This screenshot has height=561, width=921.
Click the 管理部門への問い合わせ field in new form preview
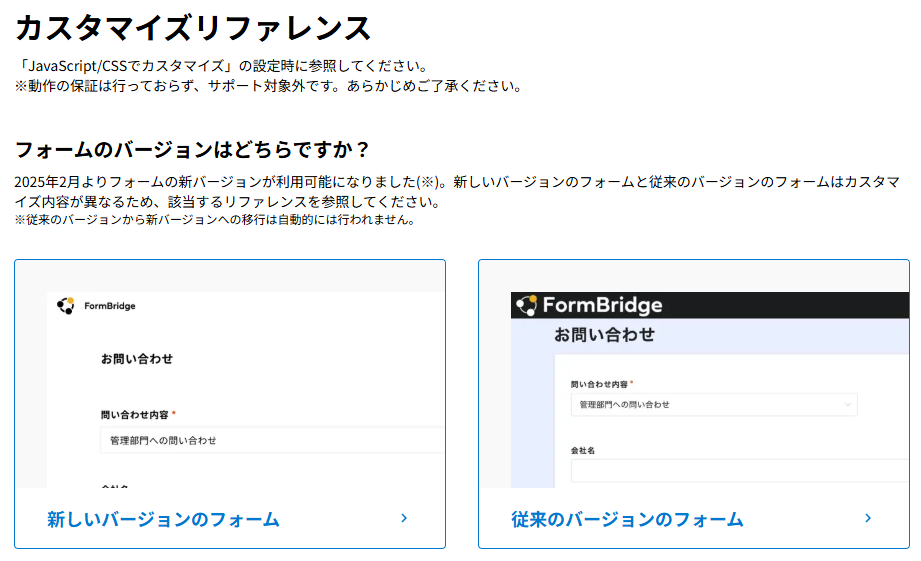[270, 440]
